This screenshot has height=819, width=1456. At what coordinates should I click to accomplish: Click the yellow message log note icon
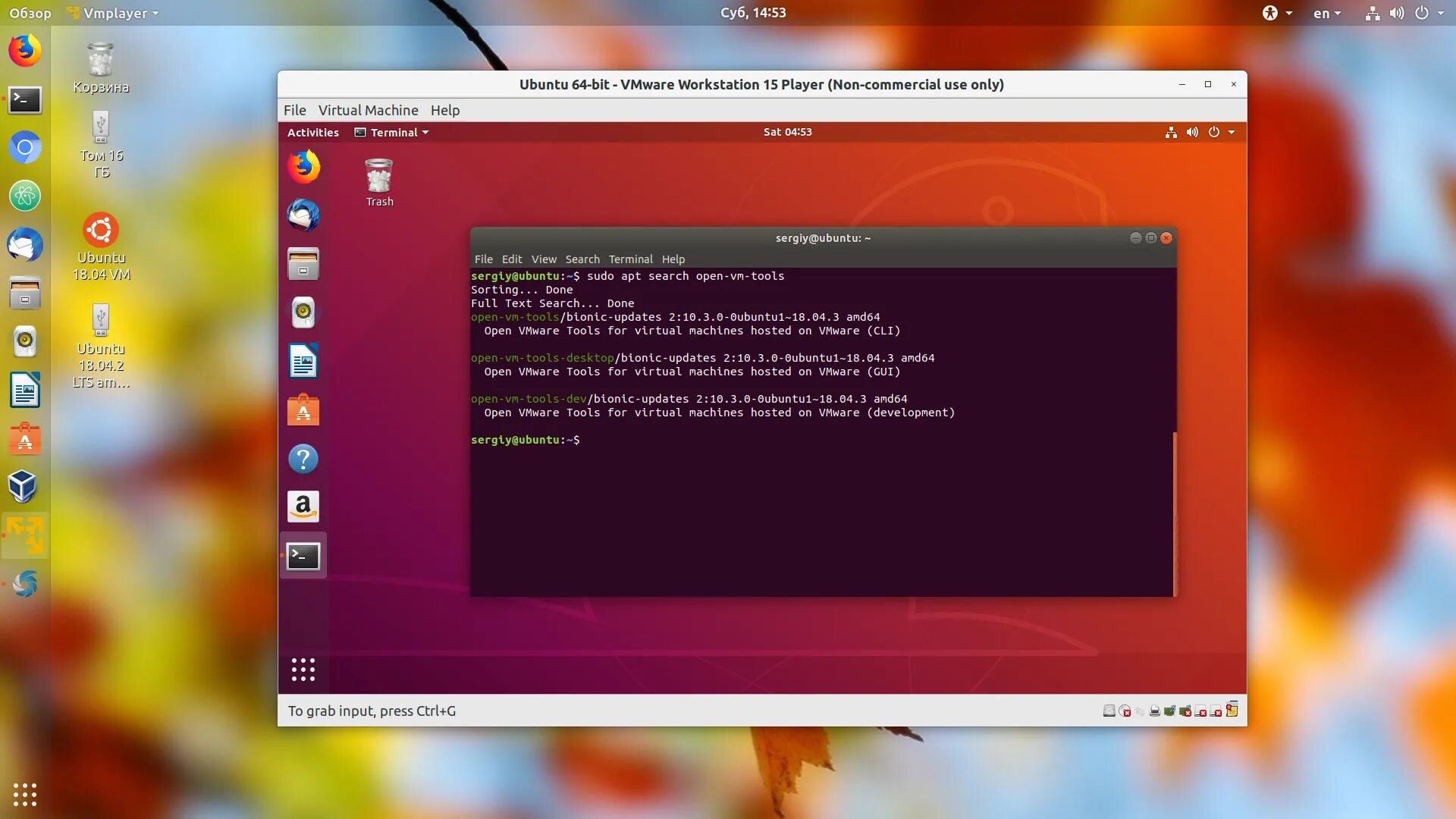1232,711
